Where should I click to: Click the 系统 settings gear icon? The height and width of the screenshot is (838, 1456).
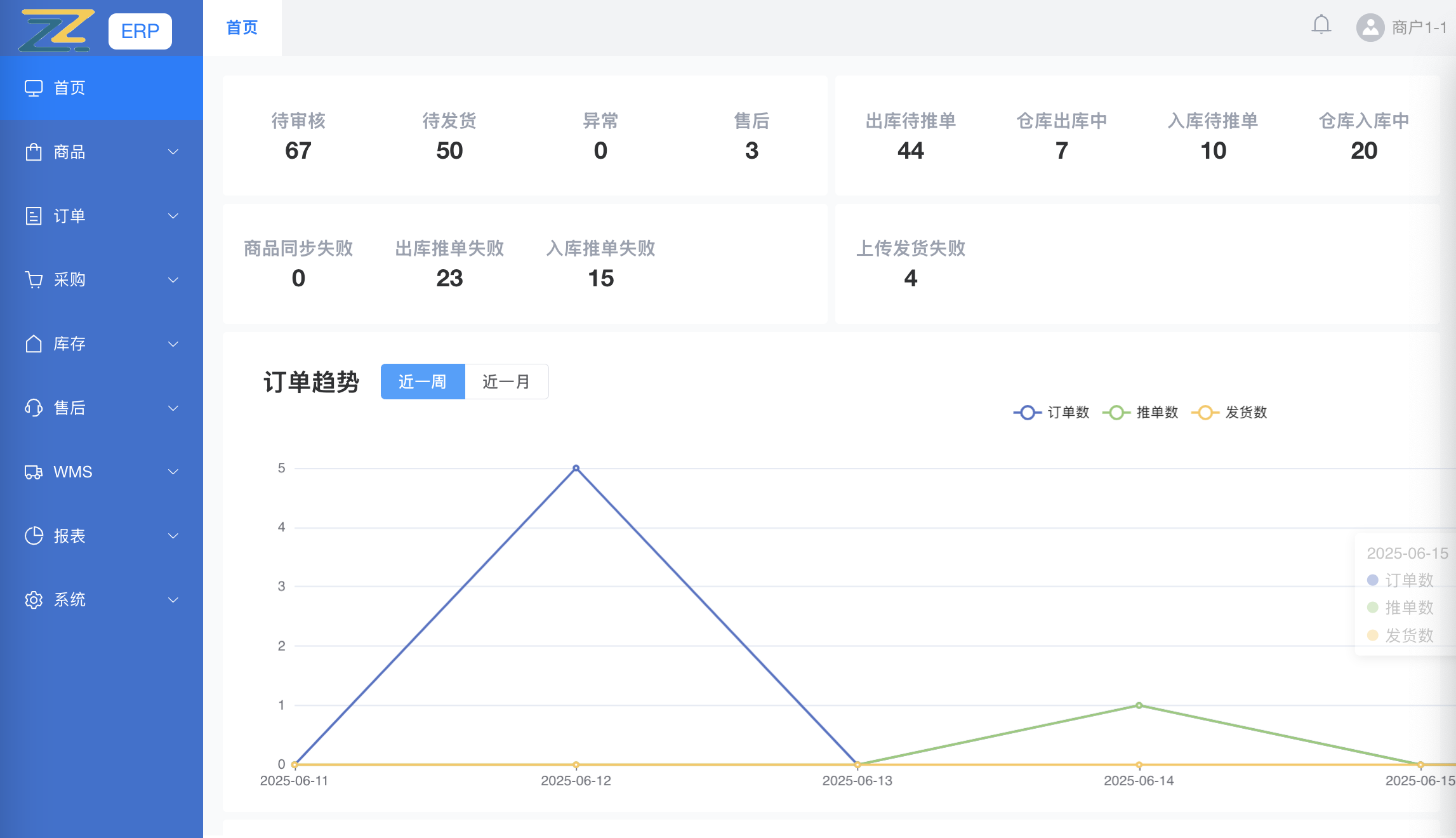34,600
